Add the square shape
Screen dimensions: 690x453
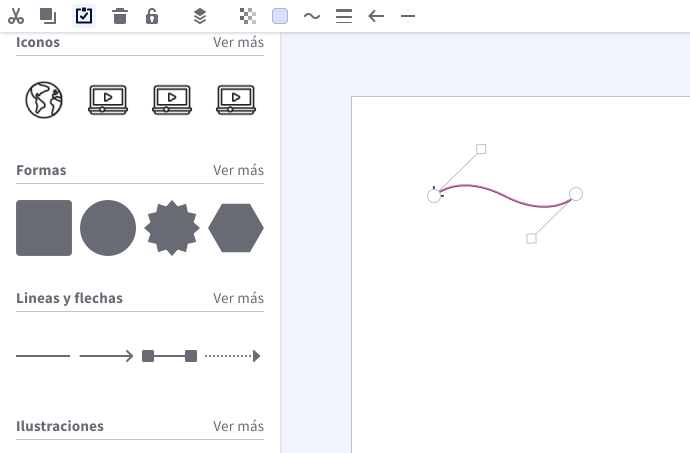[44, 228]
